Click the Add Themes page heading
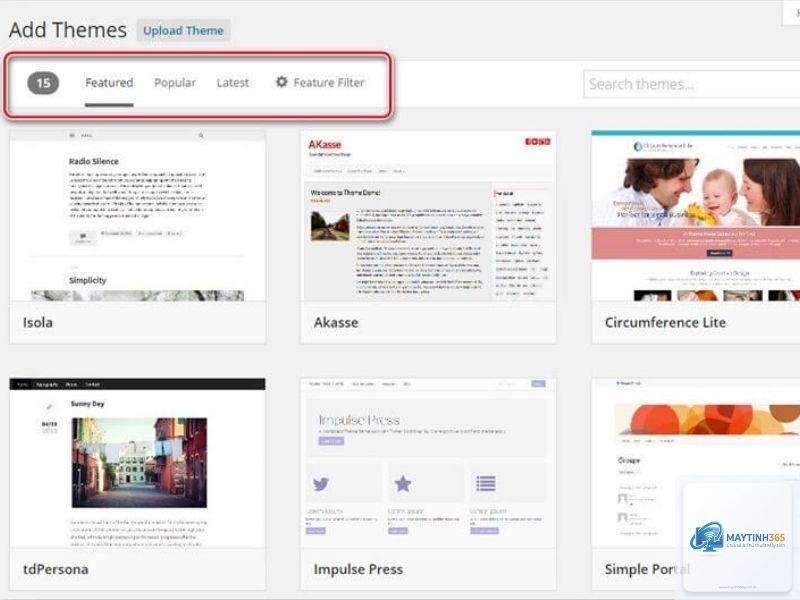The width and height of the screenshot is (800, 600). point(68,30)
